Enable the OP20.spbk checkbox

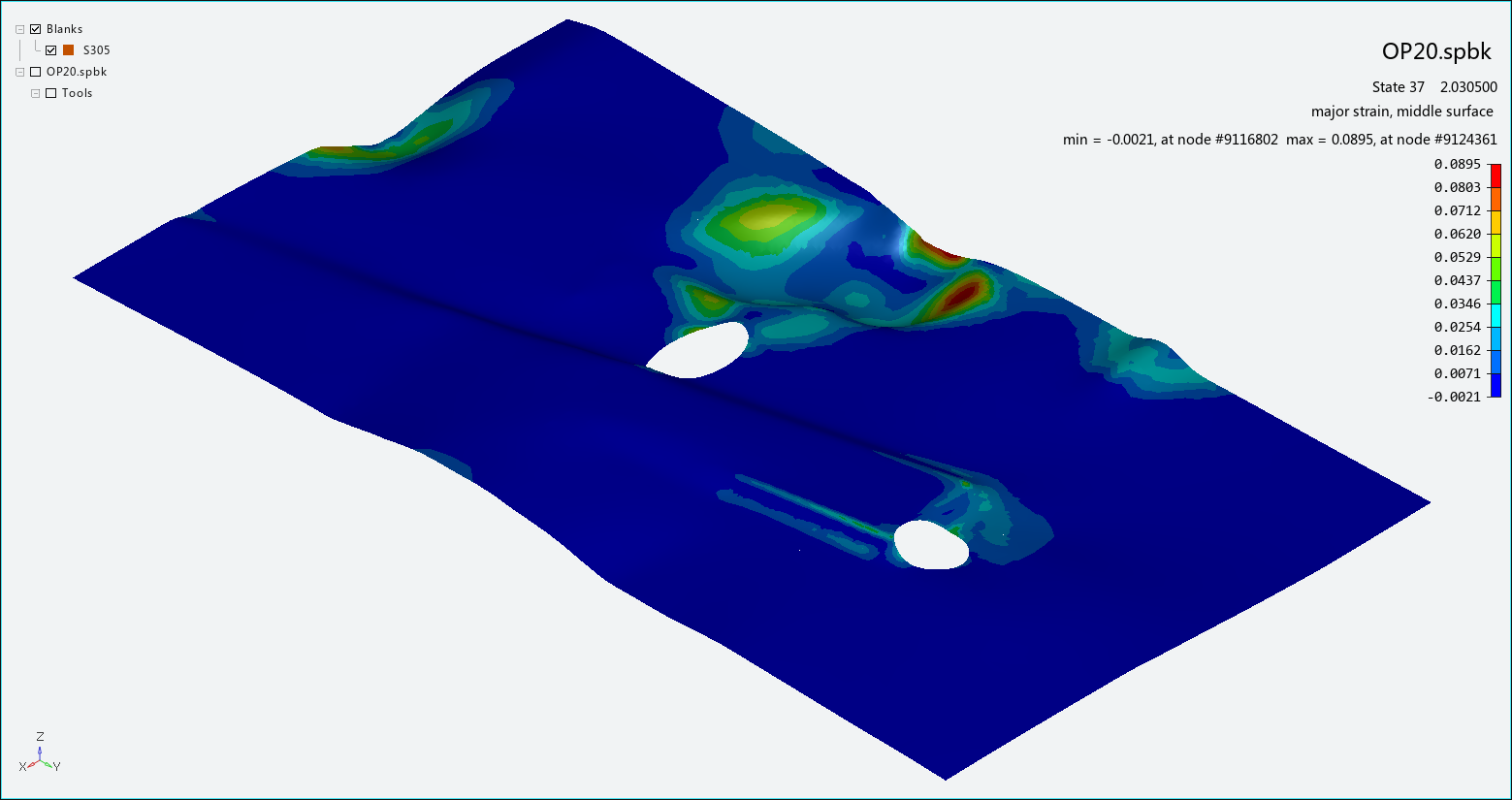35,71
